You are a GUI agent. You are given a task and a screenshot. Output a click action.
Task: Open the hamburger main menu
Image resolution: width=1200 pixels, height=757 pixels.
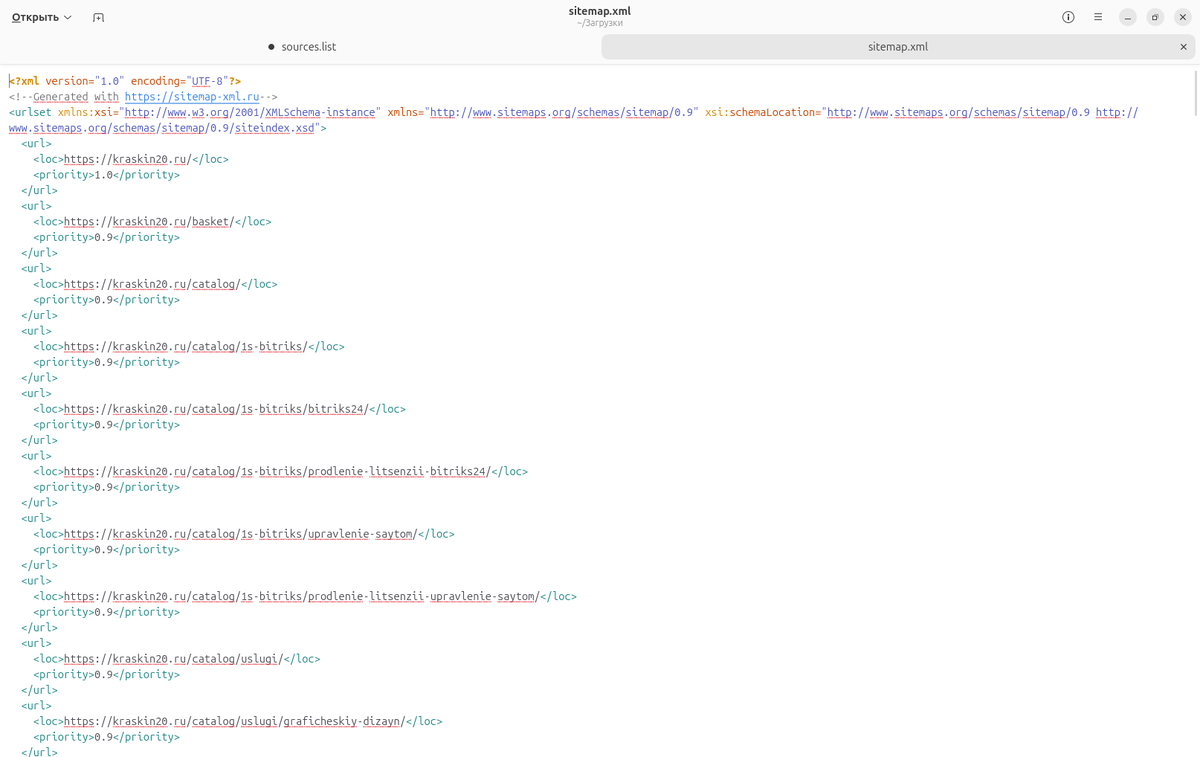(x=1098, y=17)
